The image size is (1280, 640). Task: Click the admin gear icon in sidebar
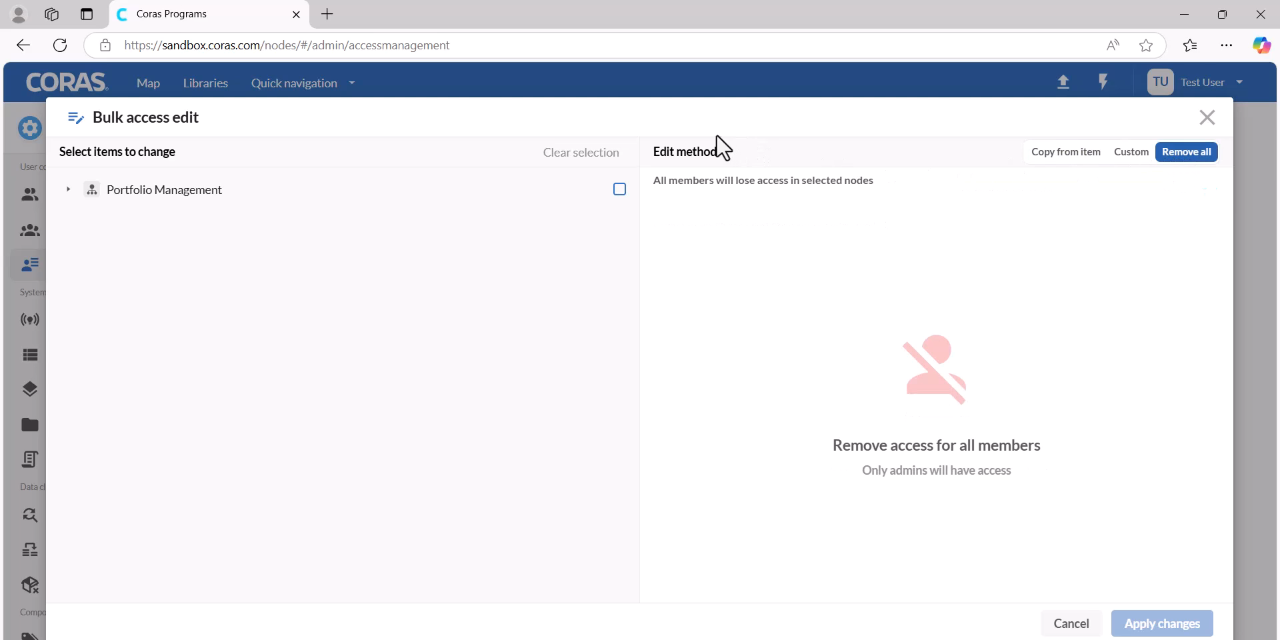30,127
